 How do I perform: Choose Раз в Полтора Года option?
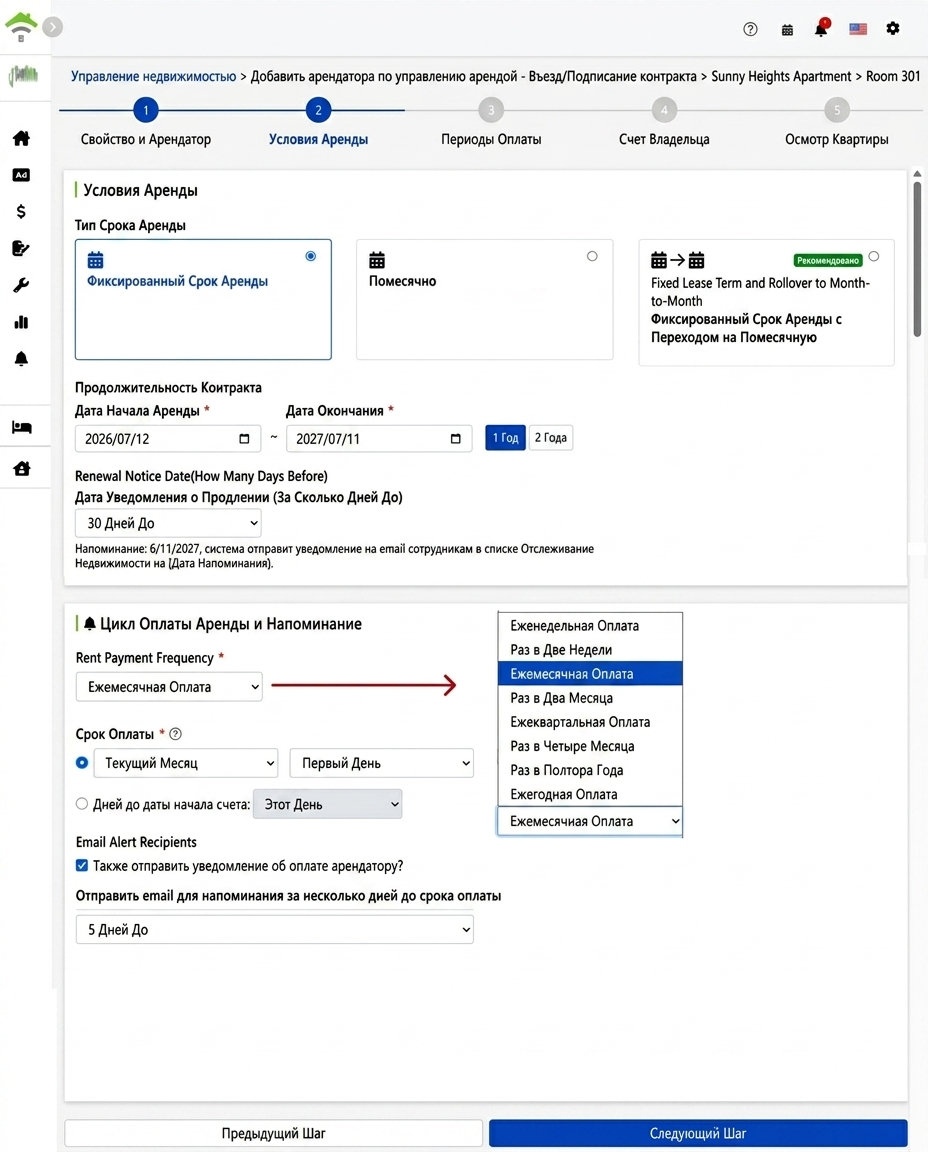click(x=590, y=770)
